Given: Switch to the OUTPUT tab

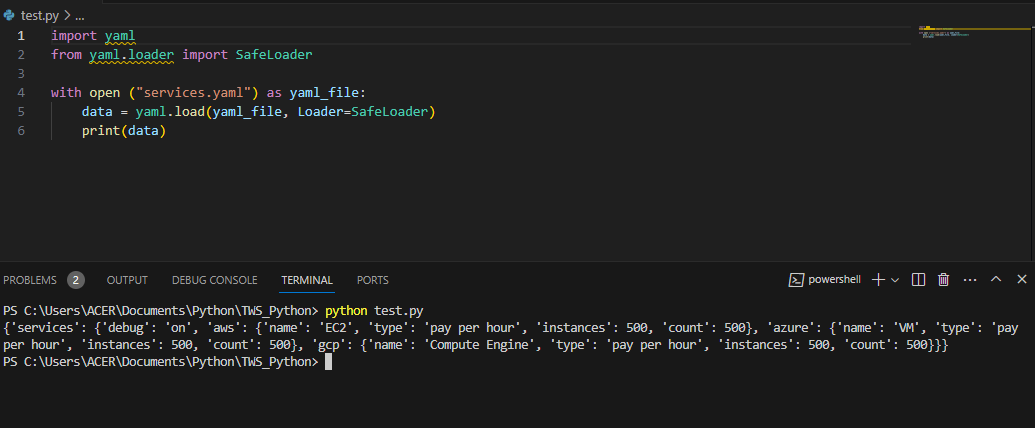Looking at the screenshot, I should (127, 280).
